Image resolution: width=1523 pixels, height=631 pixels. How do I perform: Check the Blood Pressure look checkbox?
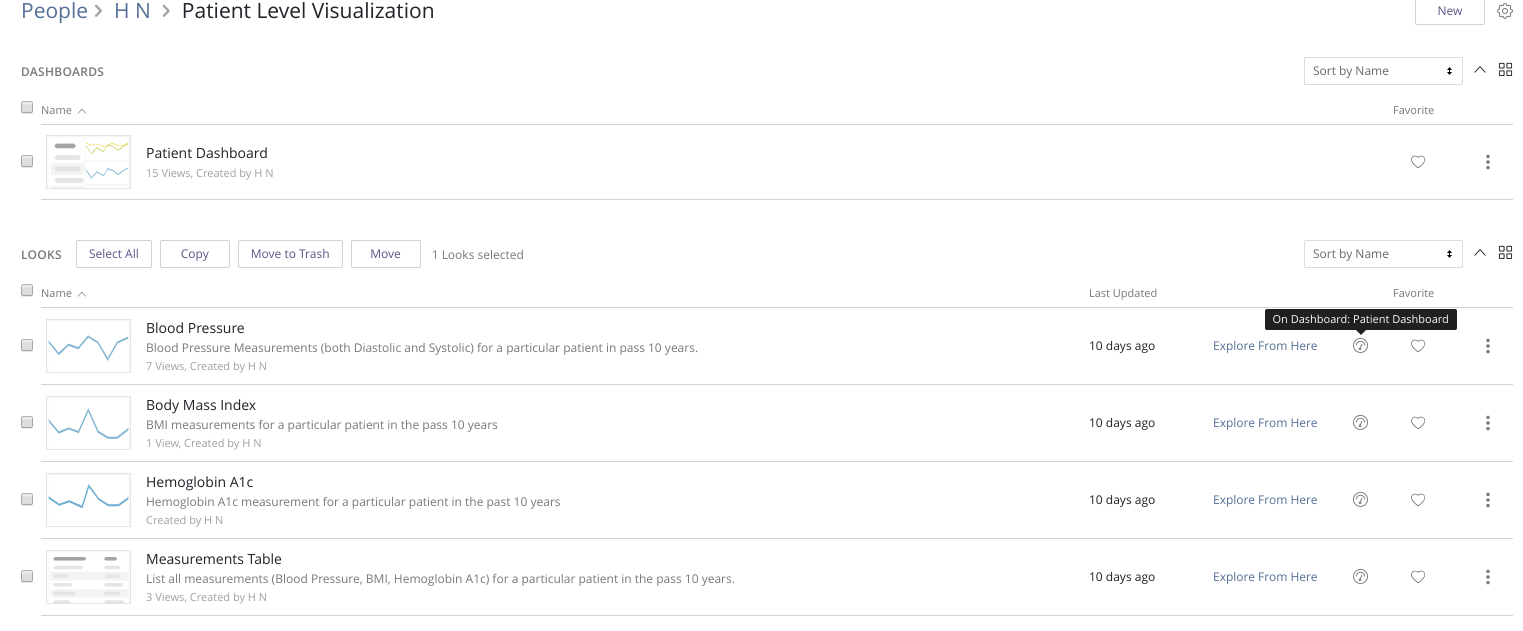point(27,345)
